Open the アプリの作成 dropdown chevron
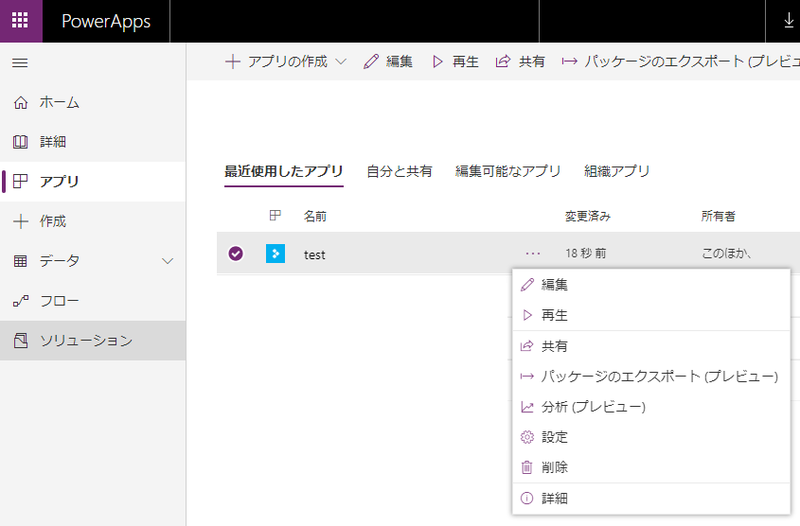Image resolution: width=800 pixels, height=526 pixels. 341,62
